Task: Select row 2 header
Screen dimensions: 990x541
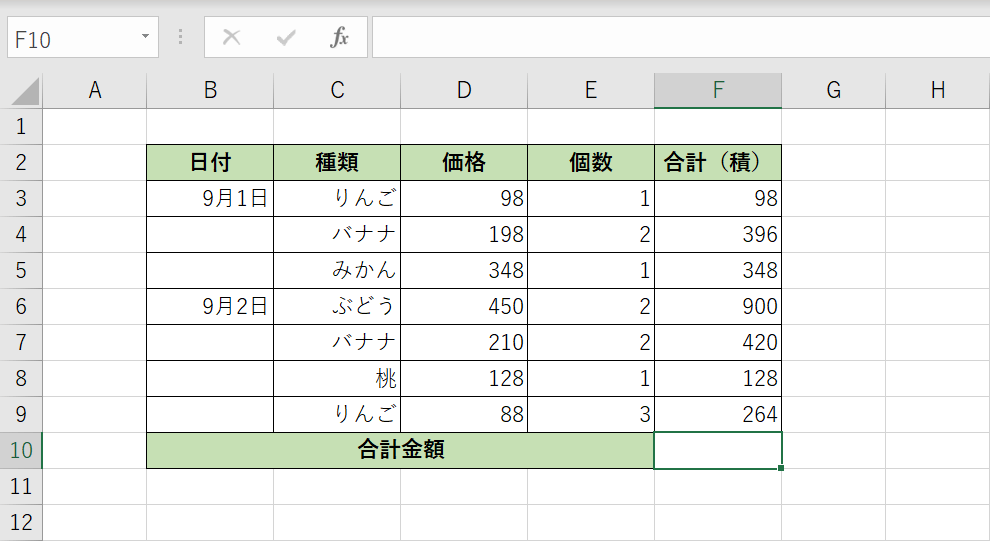Action: tap(21, 163)
